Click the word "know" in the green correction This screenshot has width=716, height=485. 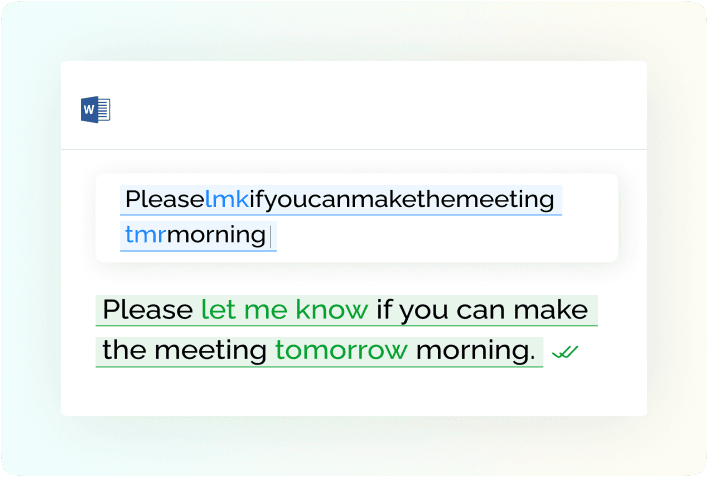click(336, 310)
